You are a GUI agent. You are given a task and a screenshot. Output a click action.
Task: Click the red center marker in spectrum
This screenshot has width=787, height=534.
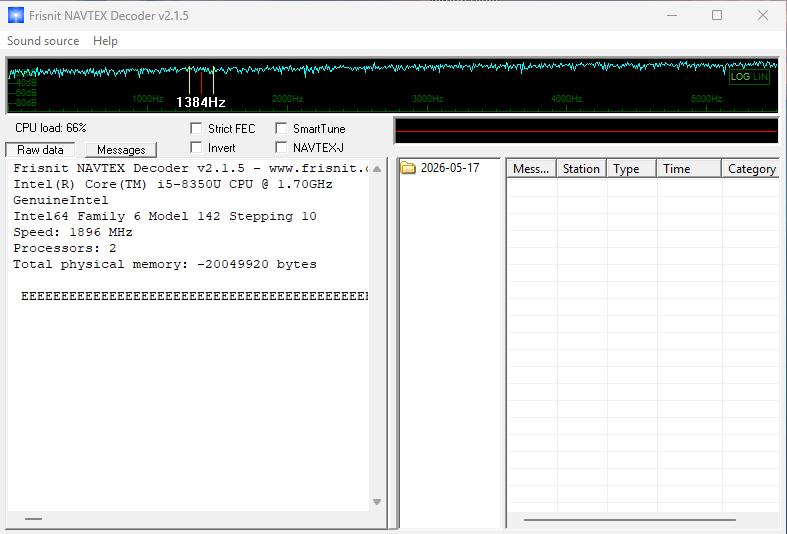click(x=201, y=83)
